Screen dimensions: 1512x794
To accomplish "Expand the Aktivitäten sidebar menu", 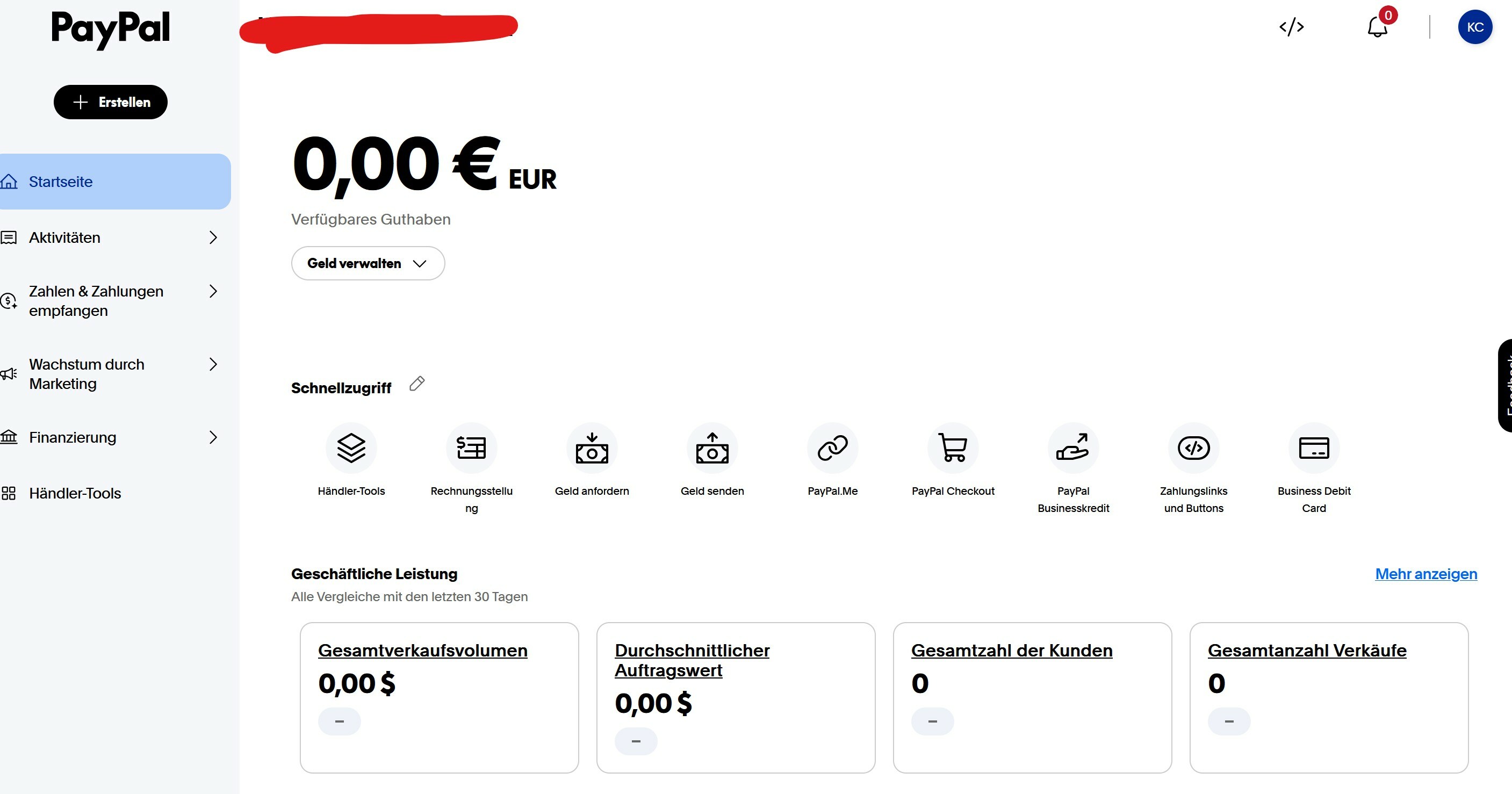I will pos(109,237).
